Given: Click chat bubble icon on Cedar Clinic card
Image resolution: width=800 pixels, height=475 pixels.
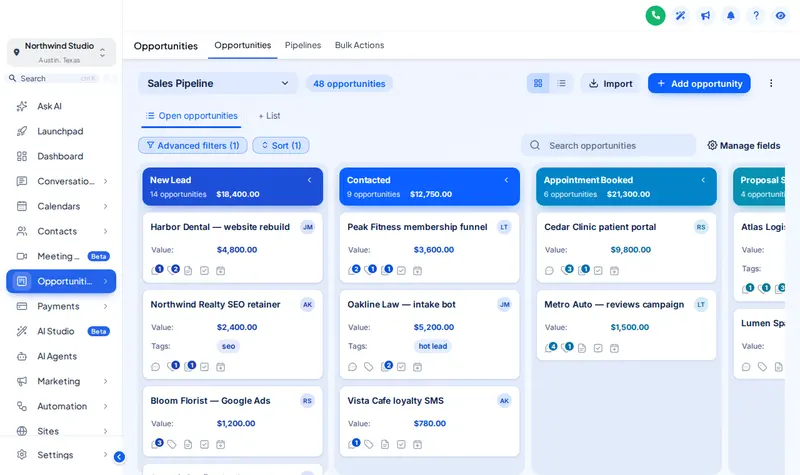Looking at the screenshot, I should tap(549, 270).
